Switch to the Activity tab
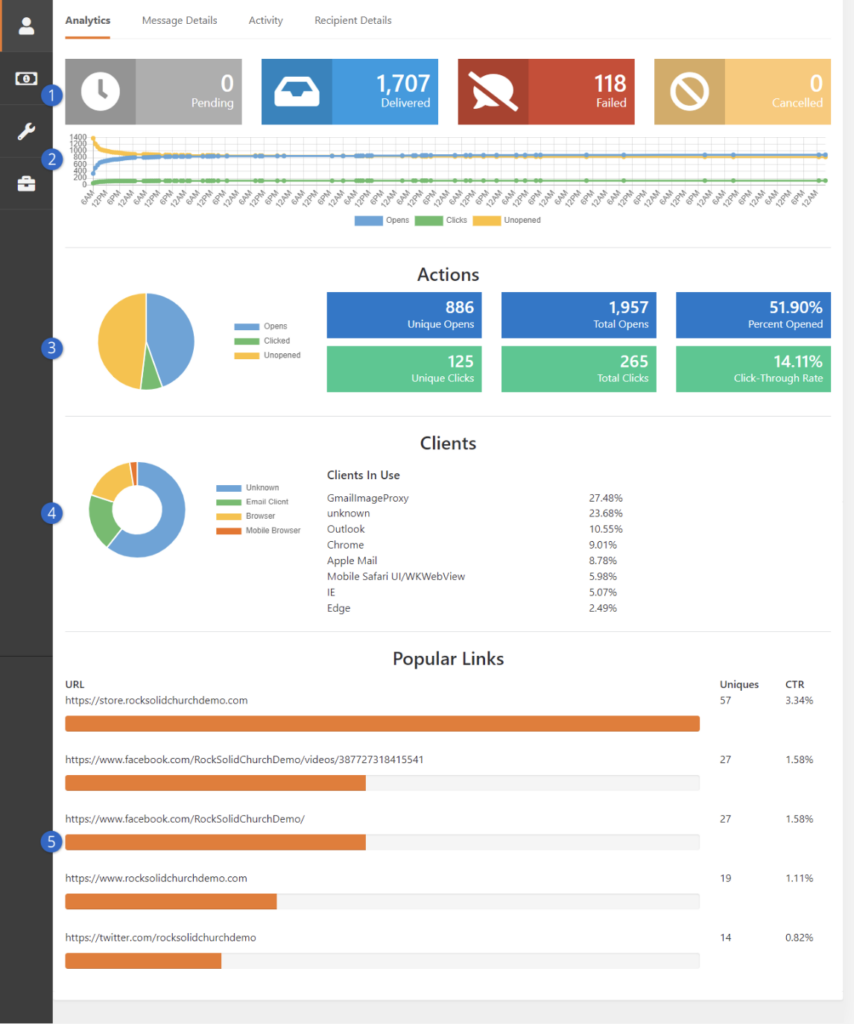The image size is (854, 1024). tap(265, 20)
